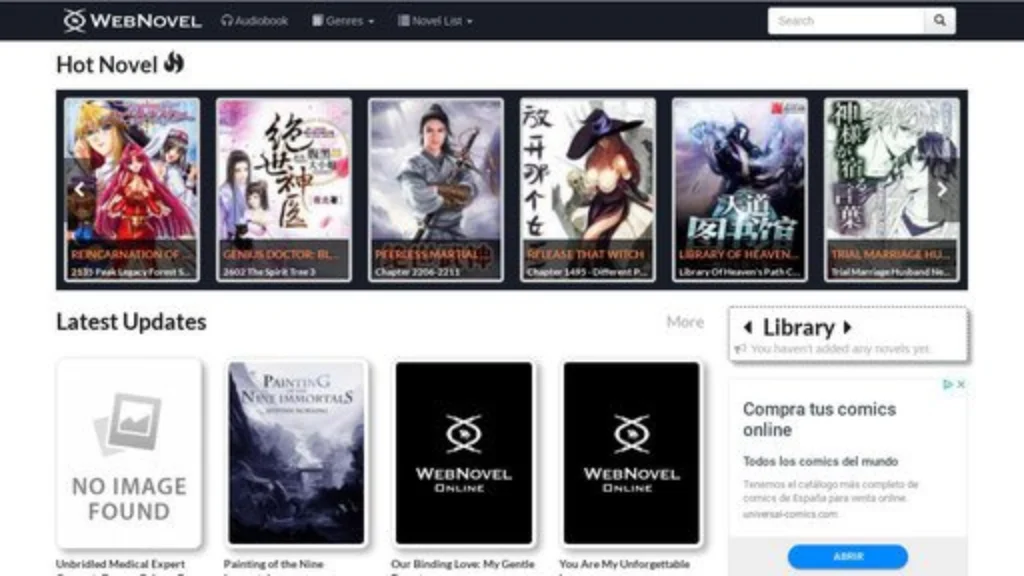
Task: Open Release That Witch novel cover
Action: (x=587, y=188)
